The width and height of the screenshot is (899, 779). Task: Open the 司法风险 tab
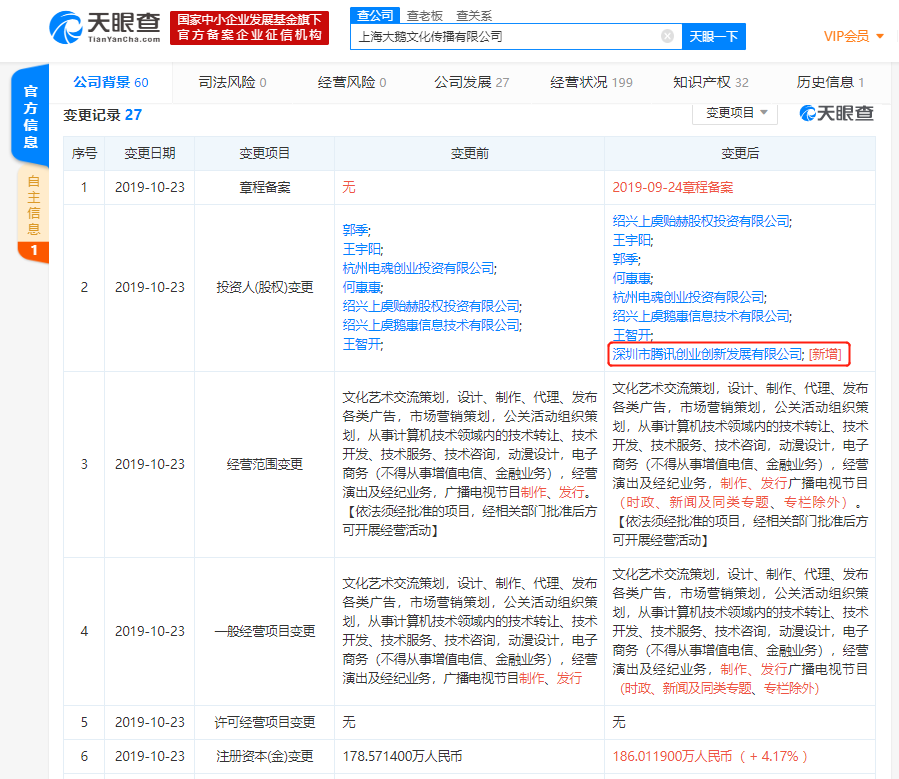tap(232, 83)
